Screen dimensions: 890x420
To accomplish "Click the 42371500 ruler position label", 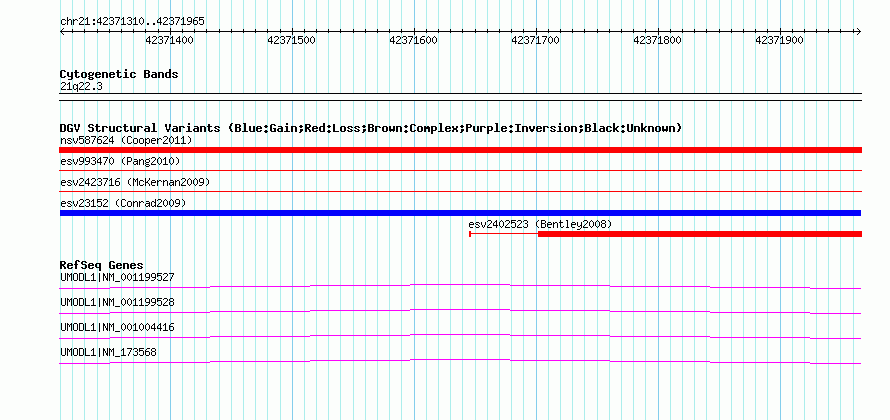I will click(x=292, y=40).
